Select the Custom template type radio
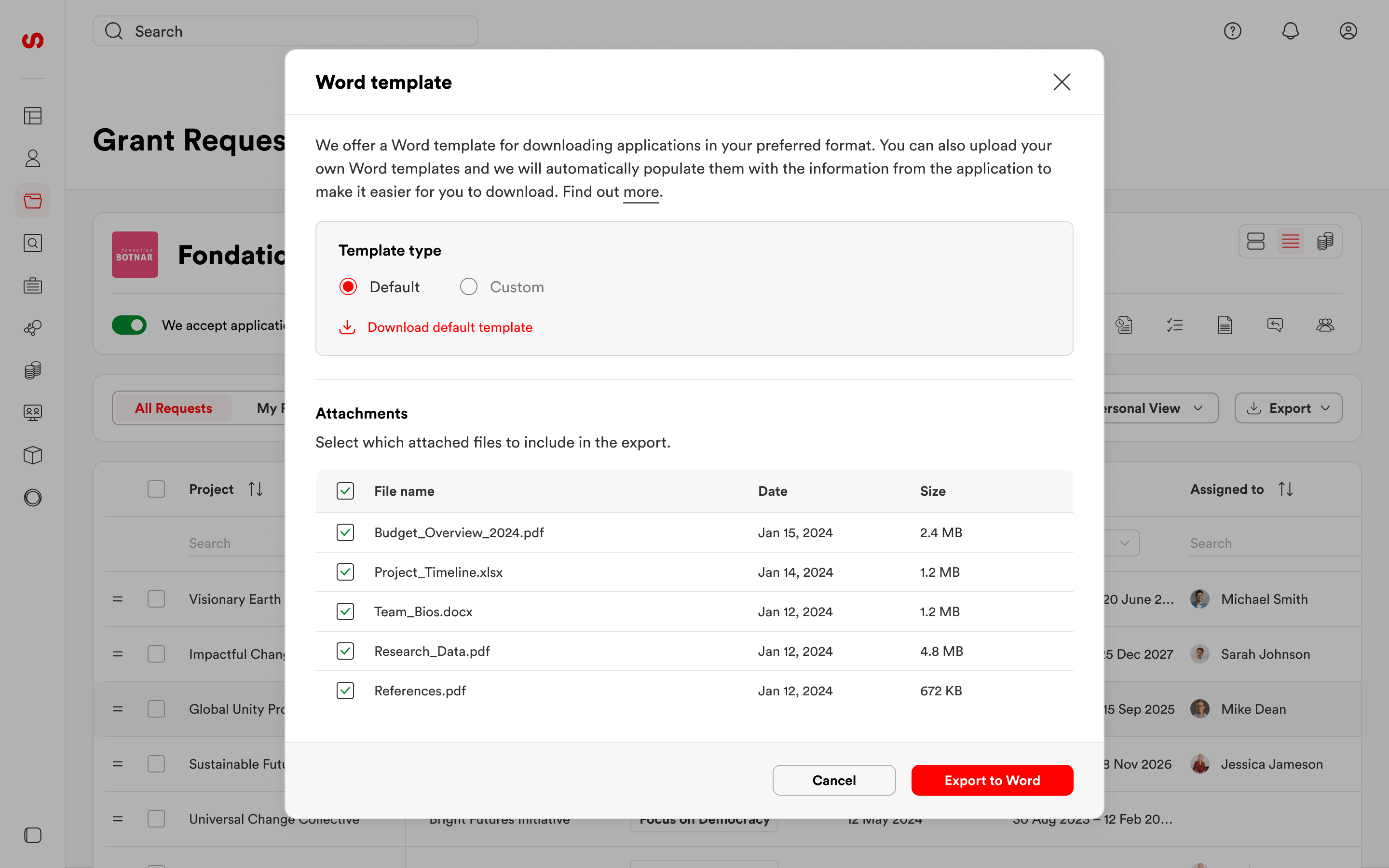Viewport: 1389px width, 868px height. click(x=468, y=286)
